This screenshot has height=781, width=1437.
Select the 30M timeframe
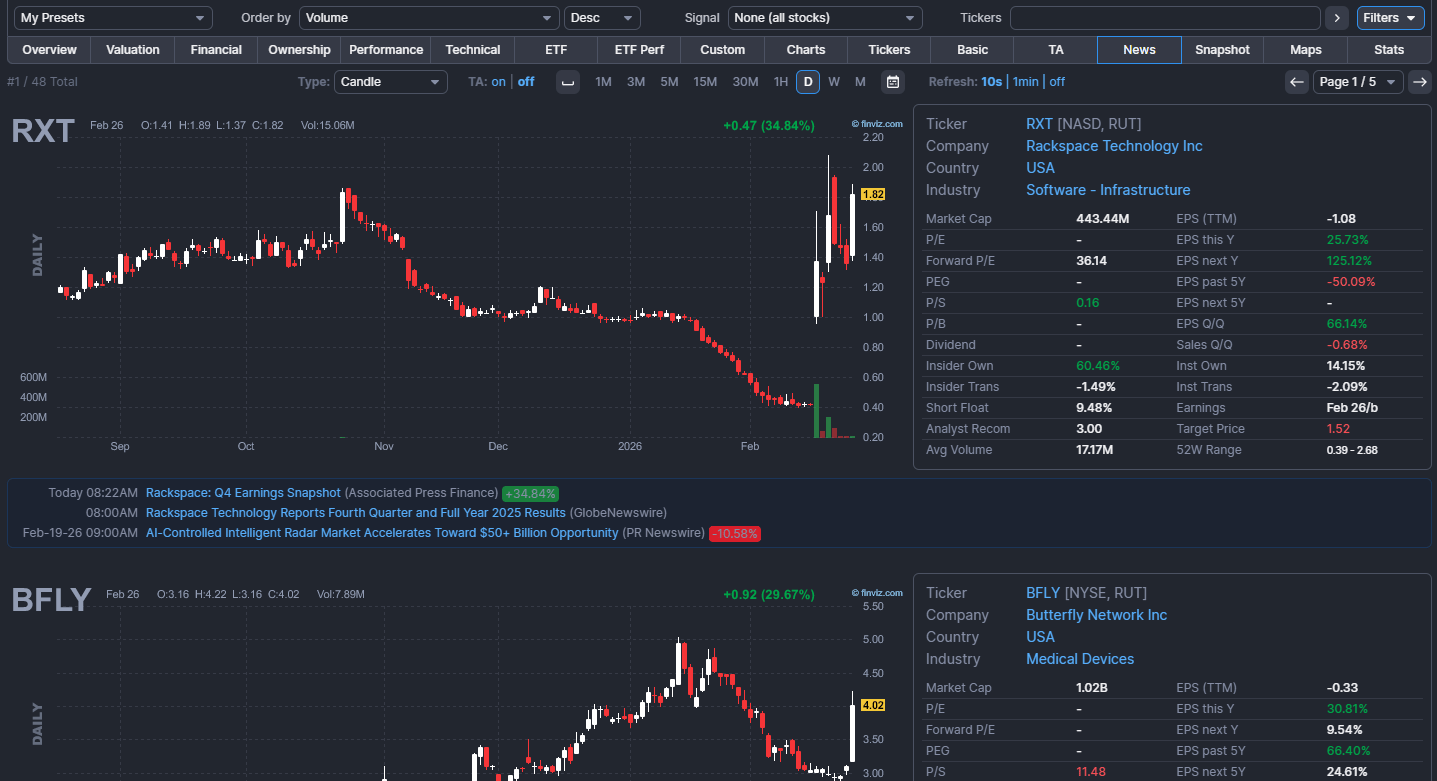745,82
